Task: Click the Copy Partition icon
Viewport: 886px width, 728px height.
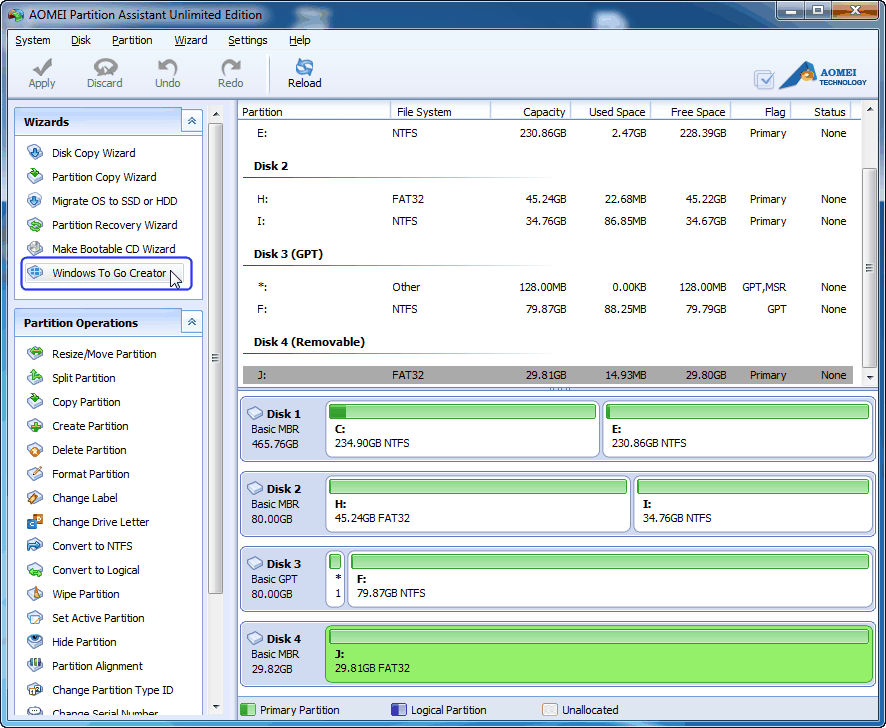Action: (35, 401)
